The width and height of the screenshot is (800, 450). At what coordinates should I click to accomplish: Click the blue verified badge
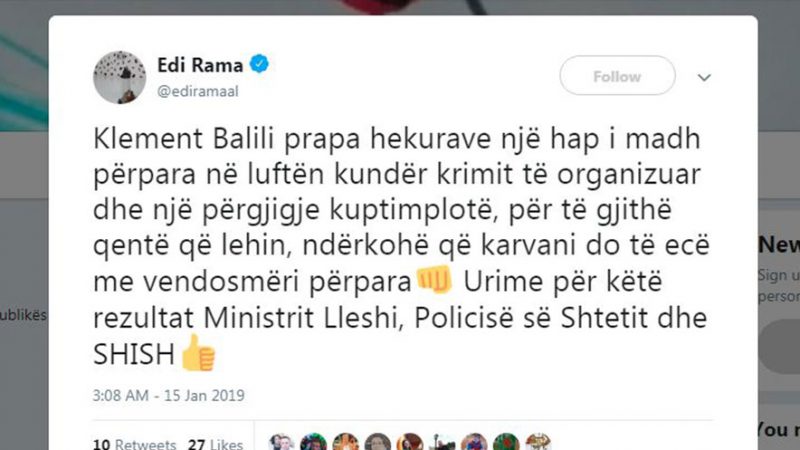click(259, 64)
